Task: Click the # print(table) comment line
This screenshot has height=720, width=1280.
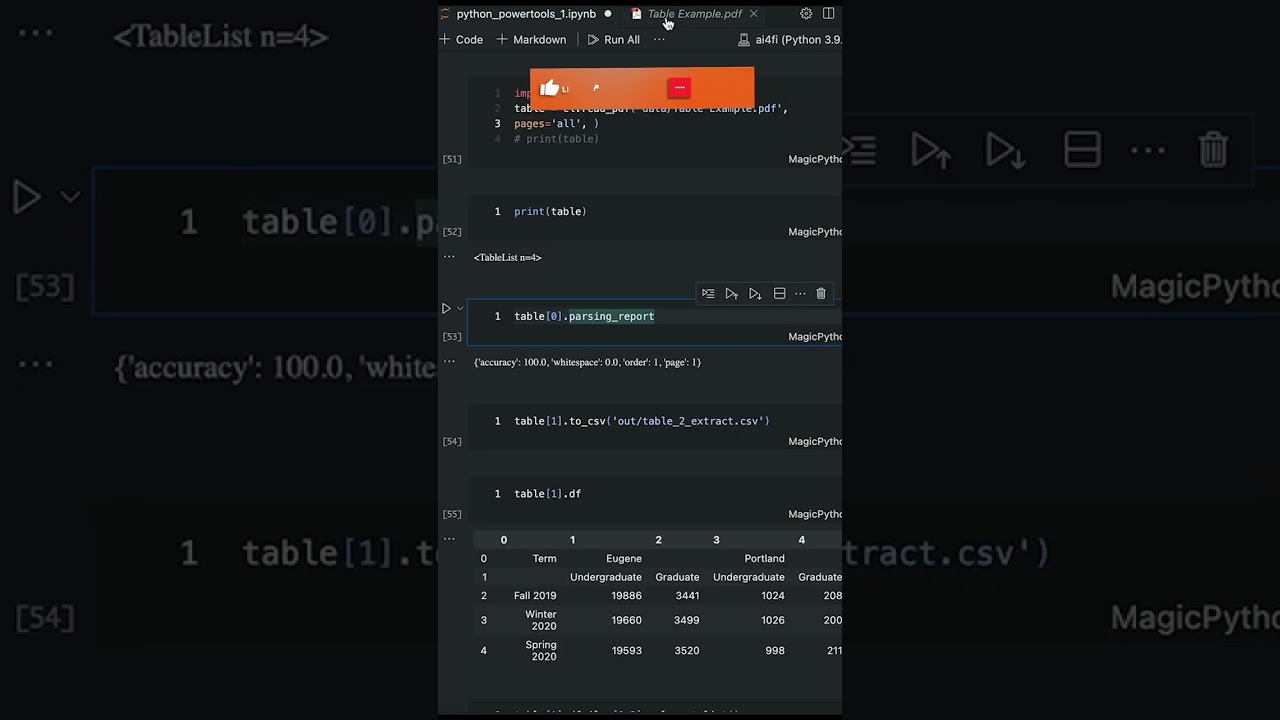Action: (556, 139)
